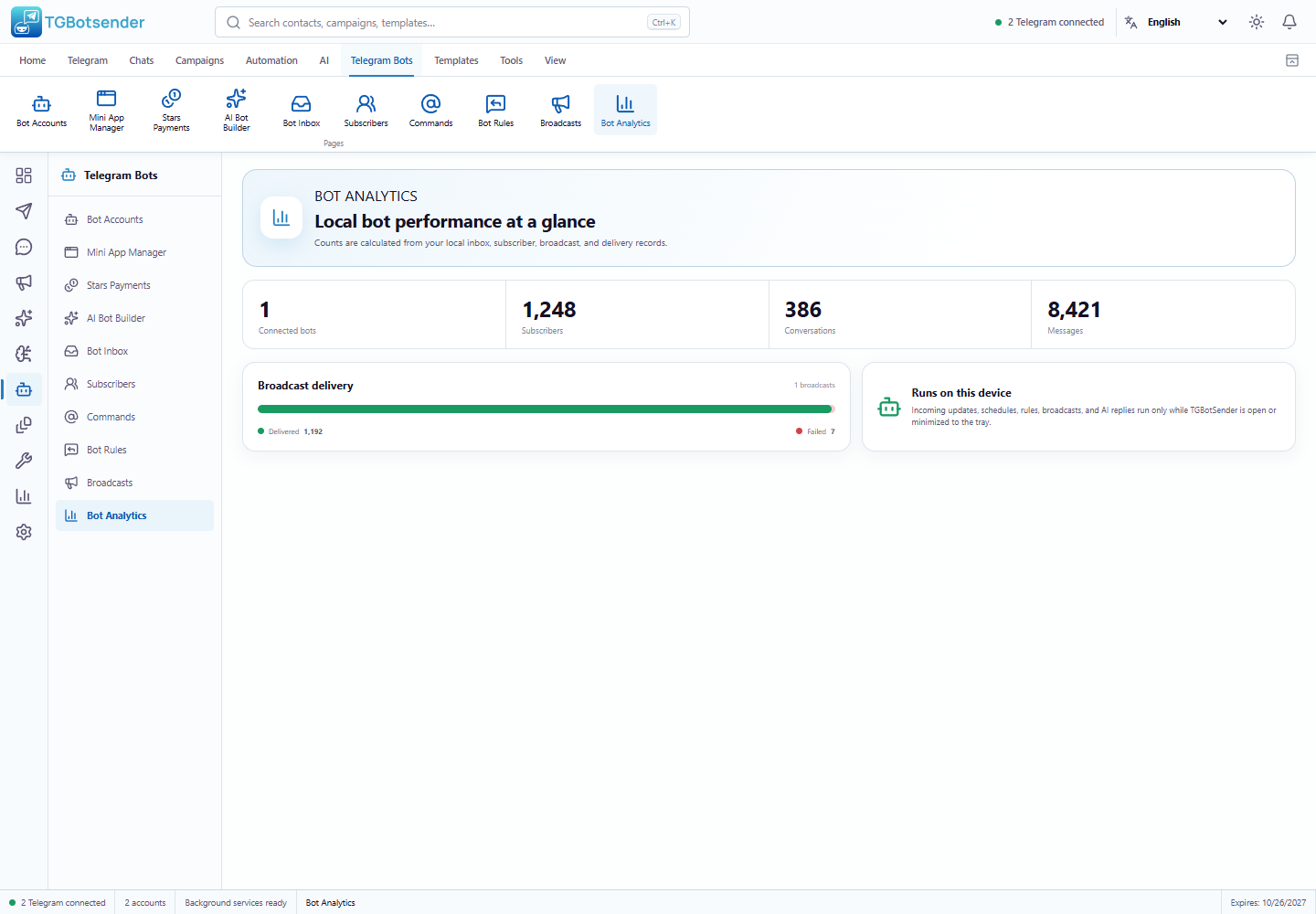Open the settings gear in left rail
The image size is (1316, 914).
tap(24, 532)
